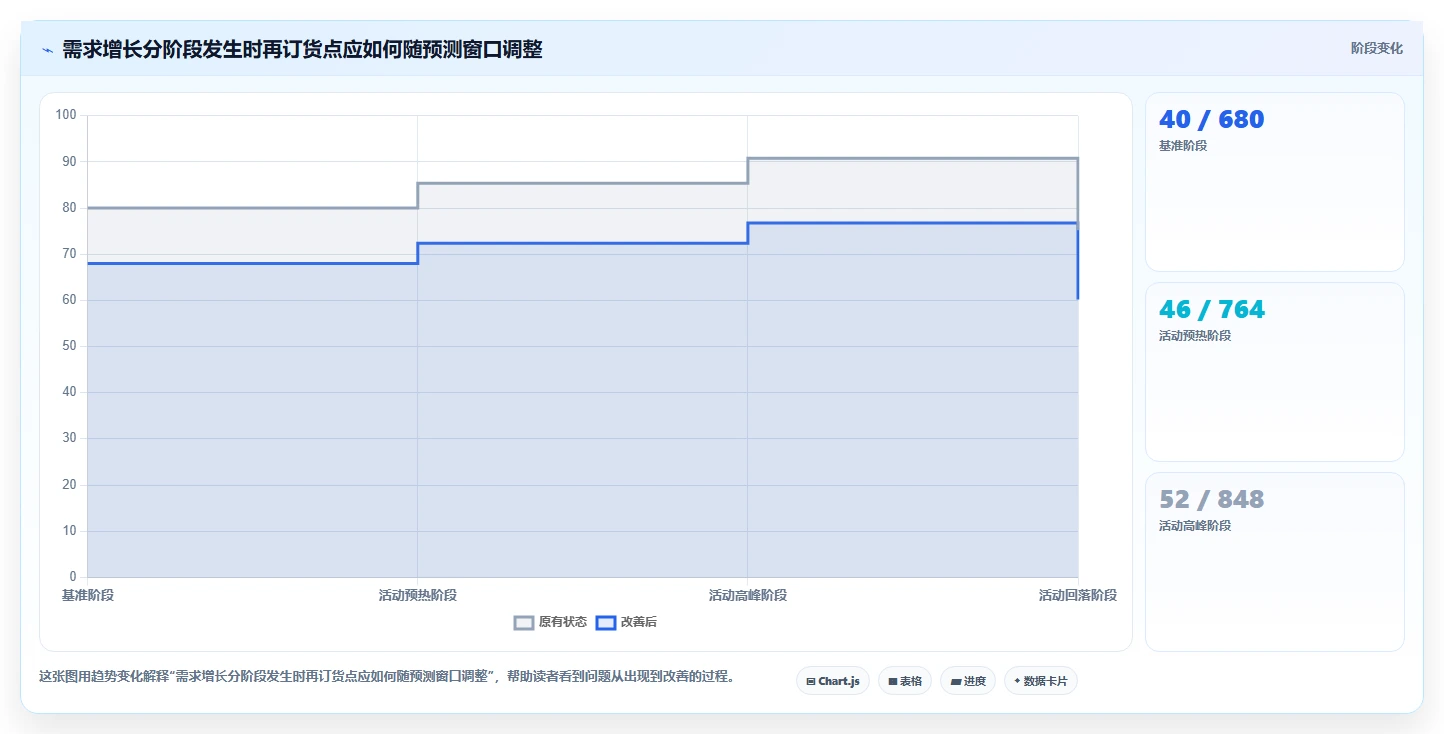Open the 40 / 680 基准阶段 card
Image resolution: width=1444 pixels, height=734 pixels.
click(1275, 182)
